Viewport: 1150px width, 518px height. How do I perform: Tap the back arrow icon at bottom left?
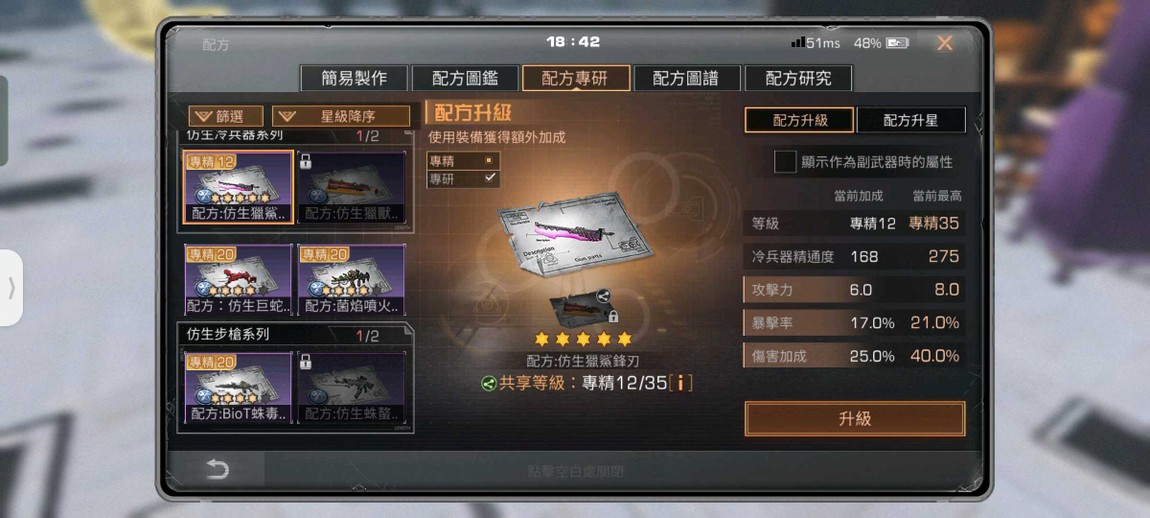click(217, 470)
